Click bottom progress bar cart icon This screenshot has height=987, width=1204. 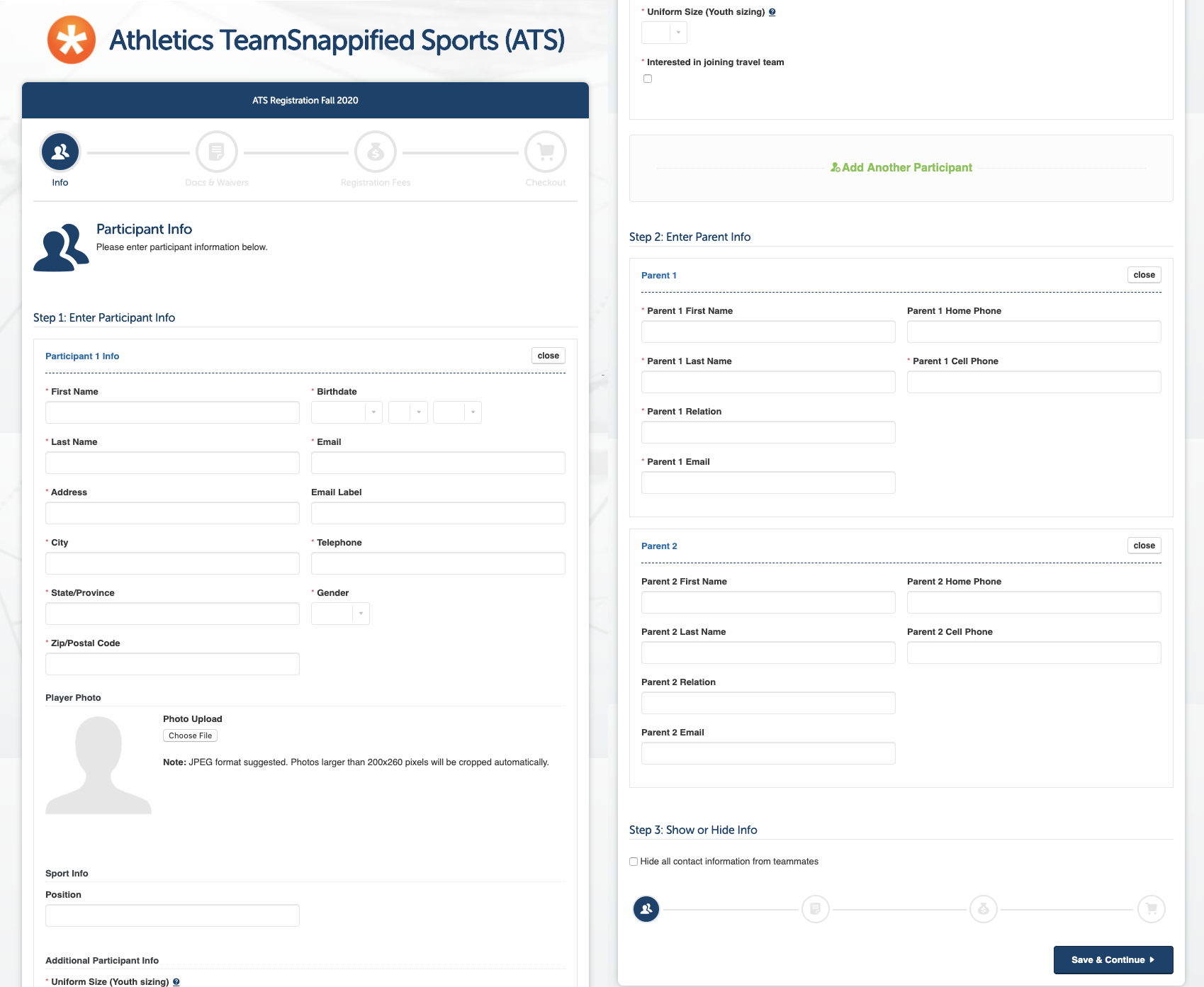point(1151,908)
